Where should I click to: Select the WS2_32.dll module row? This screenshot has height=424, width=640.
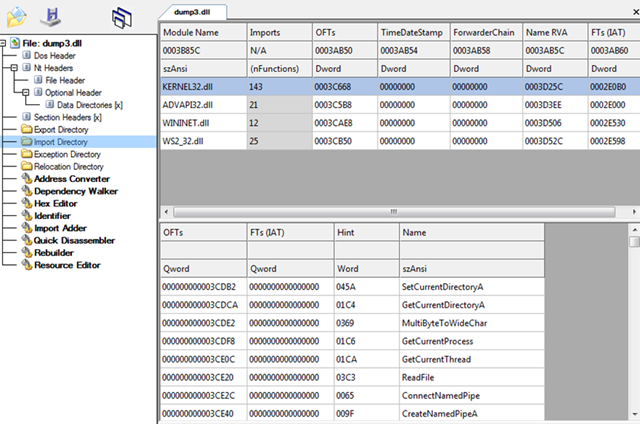pos(400,141)
